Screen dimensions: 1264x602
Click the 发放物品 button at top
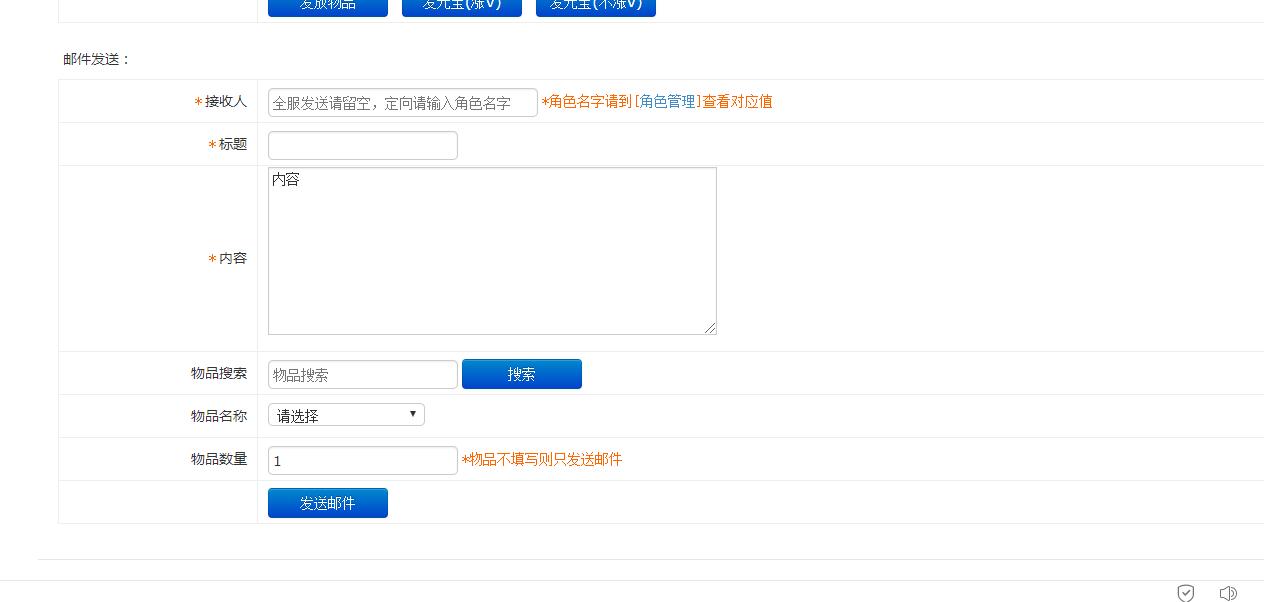(327, 6)
